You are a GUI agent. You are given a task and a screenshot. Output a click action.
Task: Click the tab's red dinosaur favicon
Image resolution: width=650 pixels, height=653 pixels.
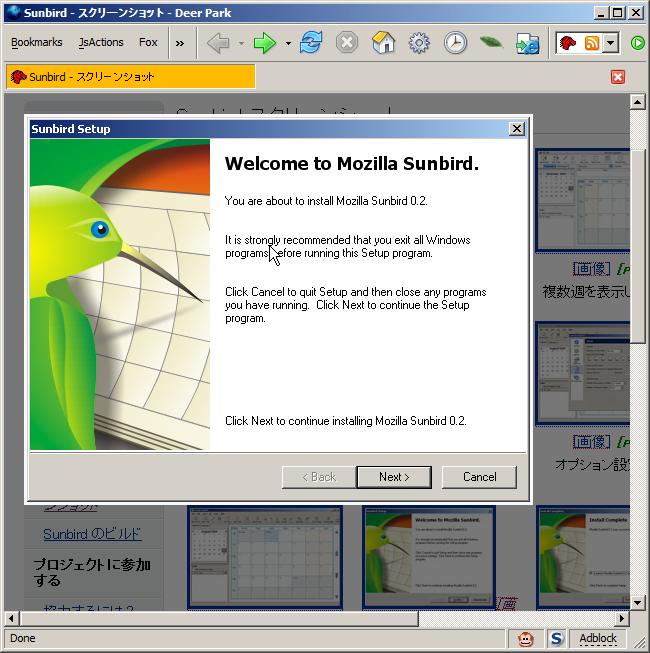[18, 77]
